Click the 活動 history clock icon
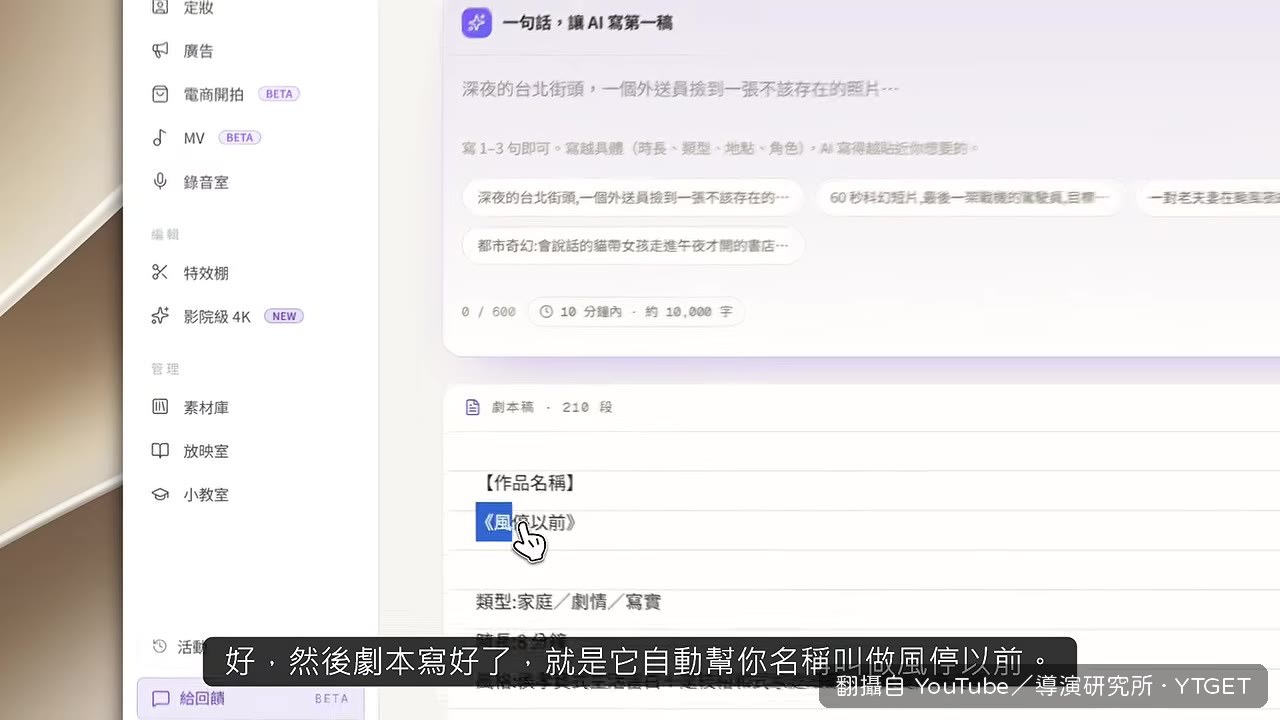Viewport: 1280px width, 720px height. (160, 646)
